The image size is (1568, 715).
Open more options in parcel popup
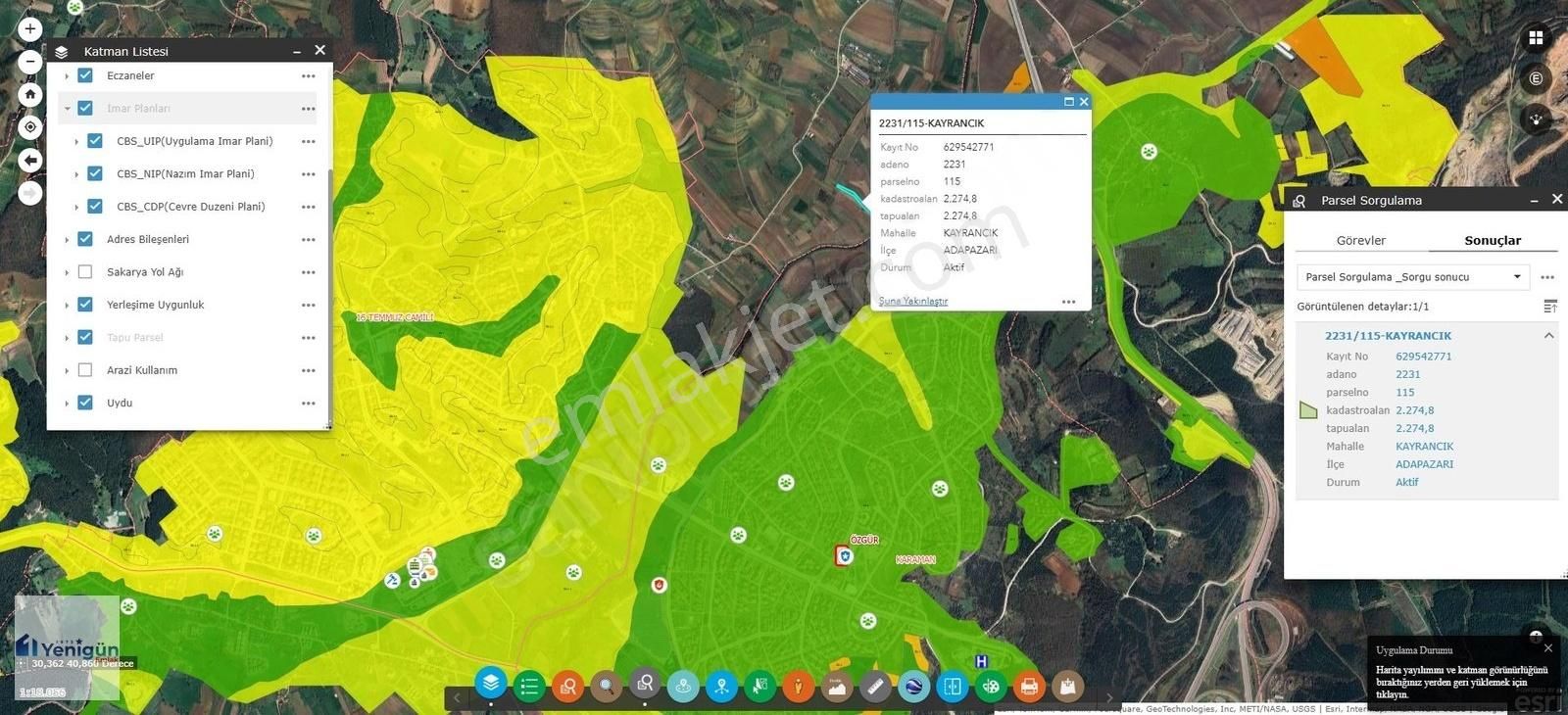coord(1069,302)
